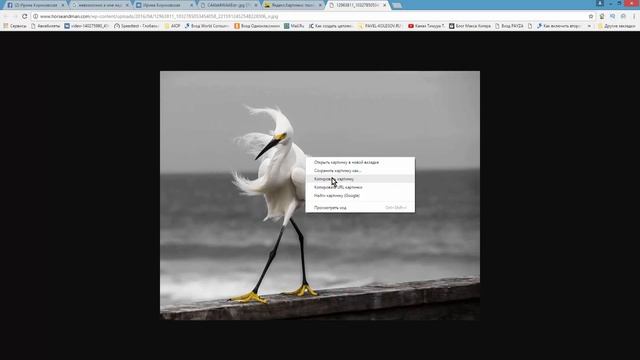Select 'Копировать URL картинки' in the context menu
640x360 pixels.
pyautogui.click(x=360, y=187)
